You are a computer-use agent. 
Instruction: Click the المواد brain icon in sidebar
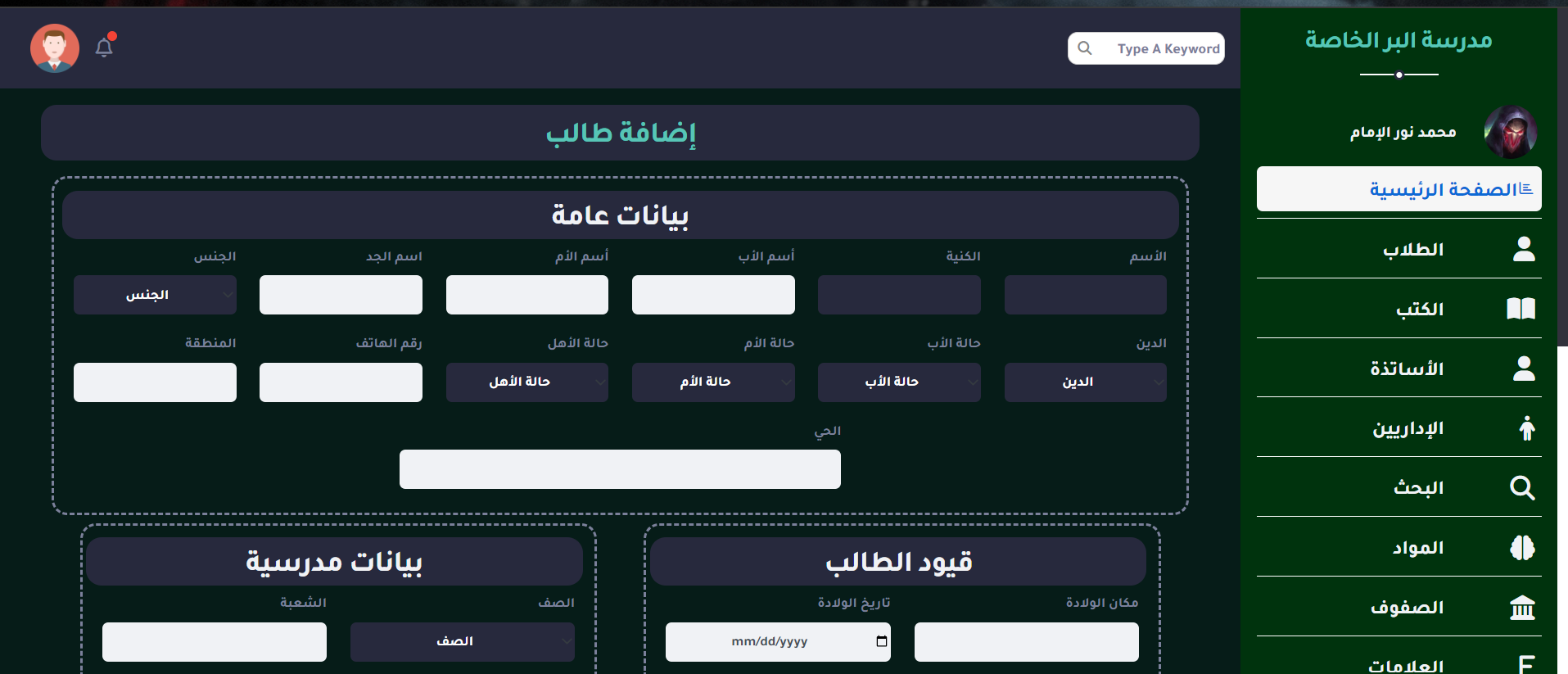[x=1522, y=548]
